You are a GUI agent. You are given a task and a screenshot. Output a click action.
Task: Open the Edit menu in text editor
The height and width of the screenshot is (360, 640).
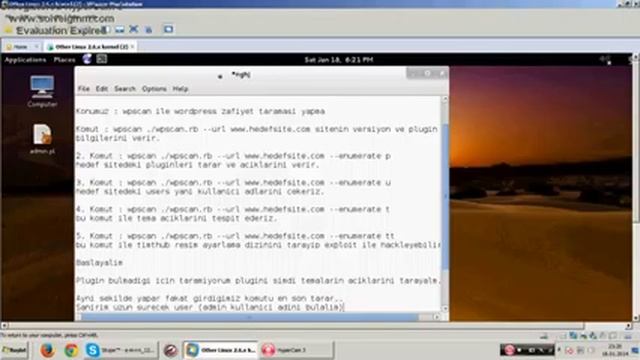tap(102, 89)
